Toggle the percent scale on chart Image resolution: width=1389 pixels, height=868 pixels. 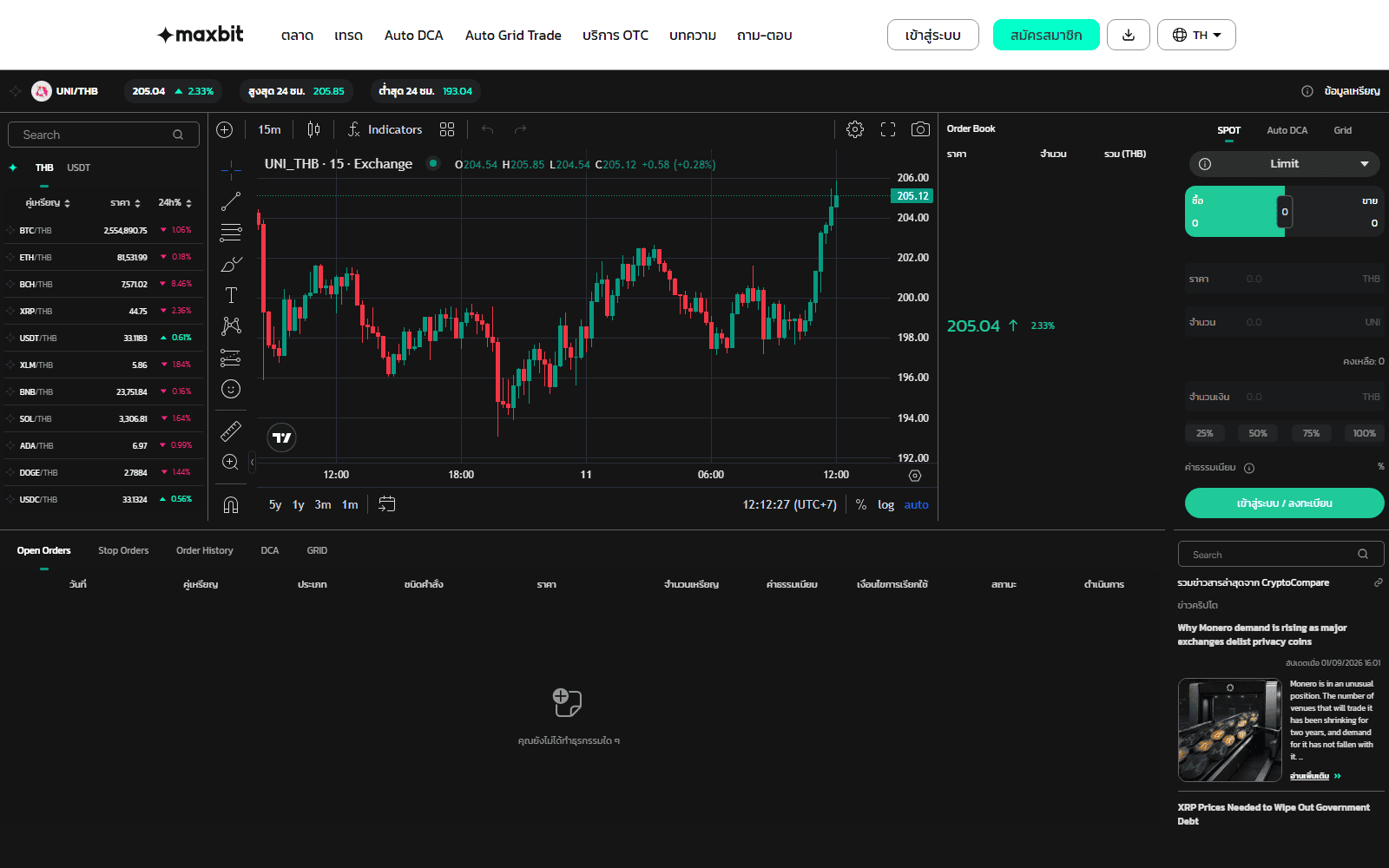(861, 504)
